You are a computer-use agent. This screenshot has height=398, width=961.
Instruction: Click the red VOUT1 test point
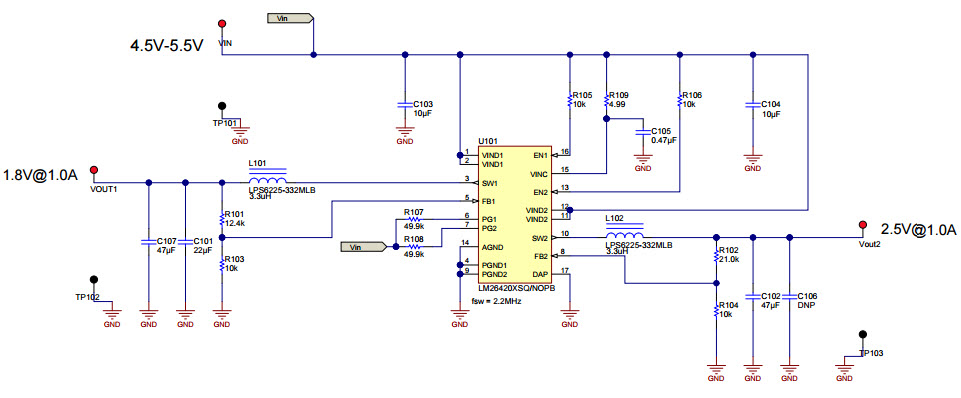click(94, 169)
